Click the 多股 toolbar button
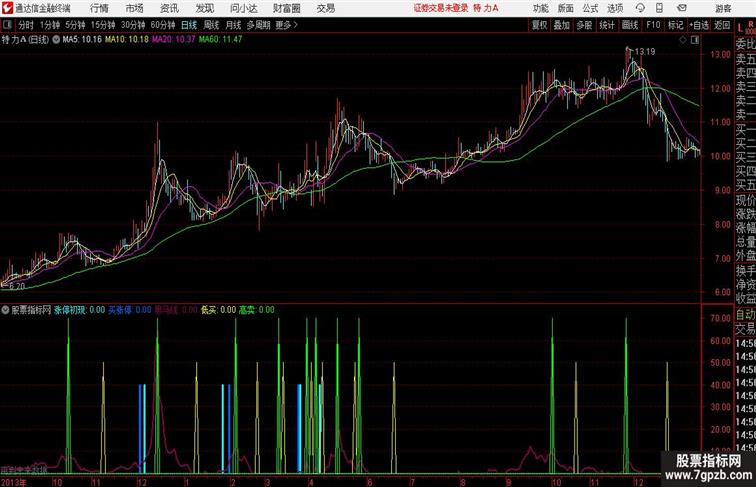The height and width of the screenshot is (487, 756). point(584,25)
